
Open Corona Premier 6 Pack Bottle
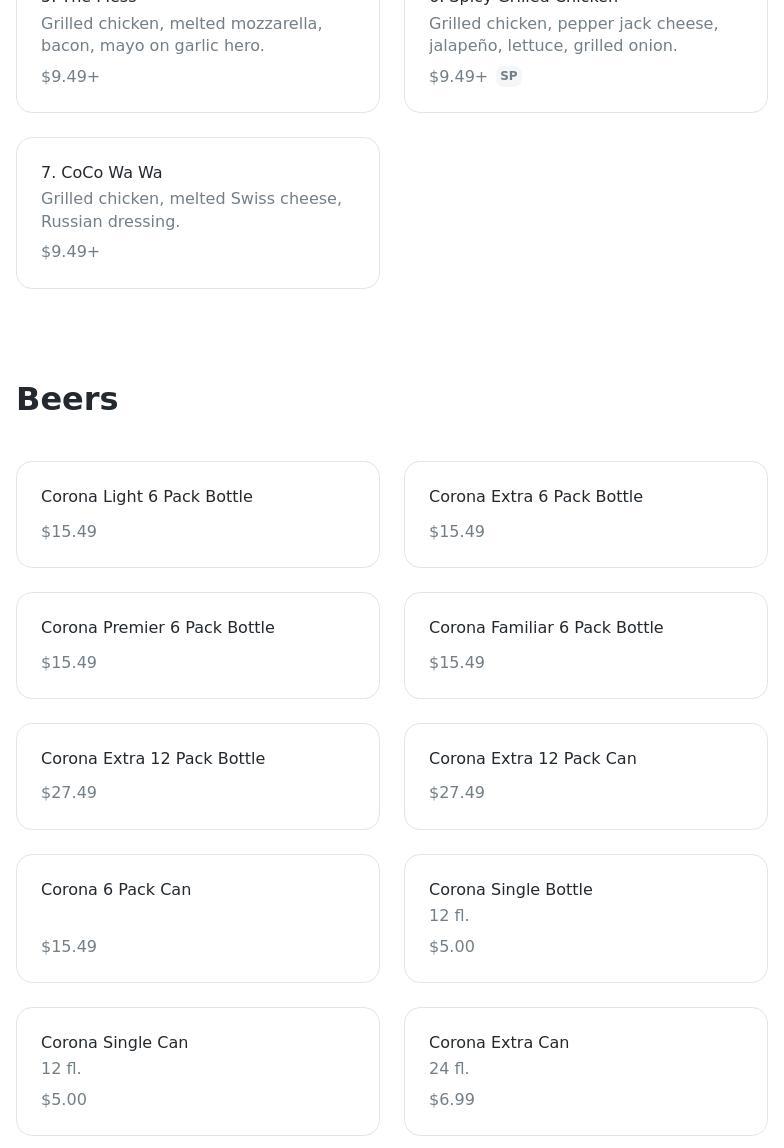(198, 646)
